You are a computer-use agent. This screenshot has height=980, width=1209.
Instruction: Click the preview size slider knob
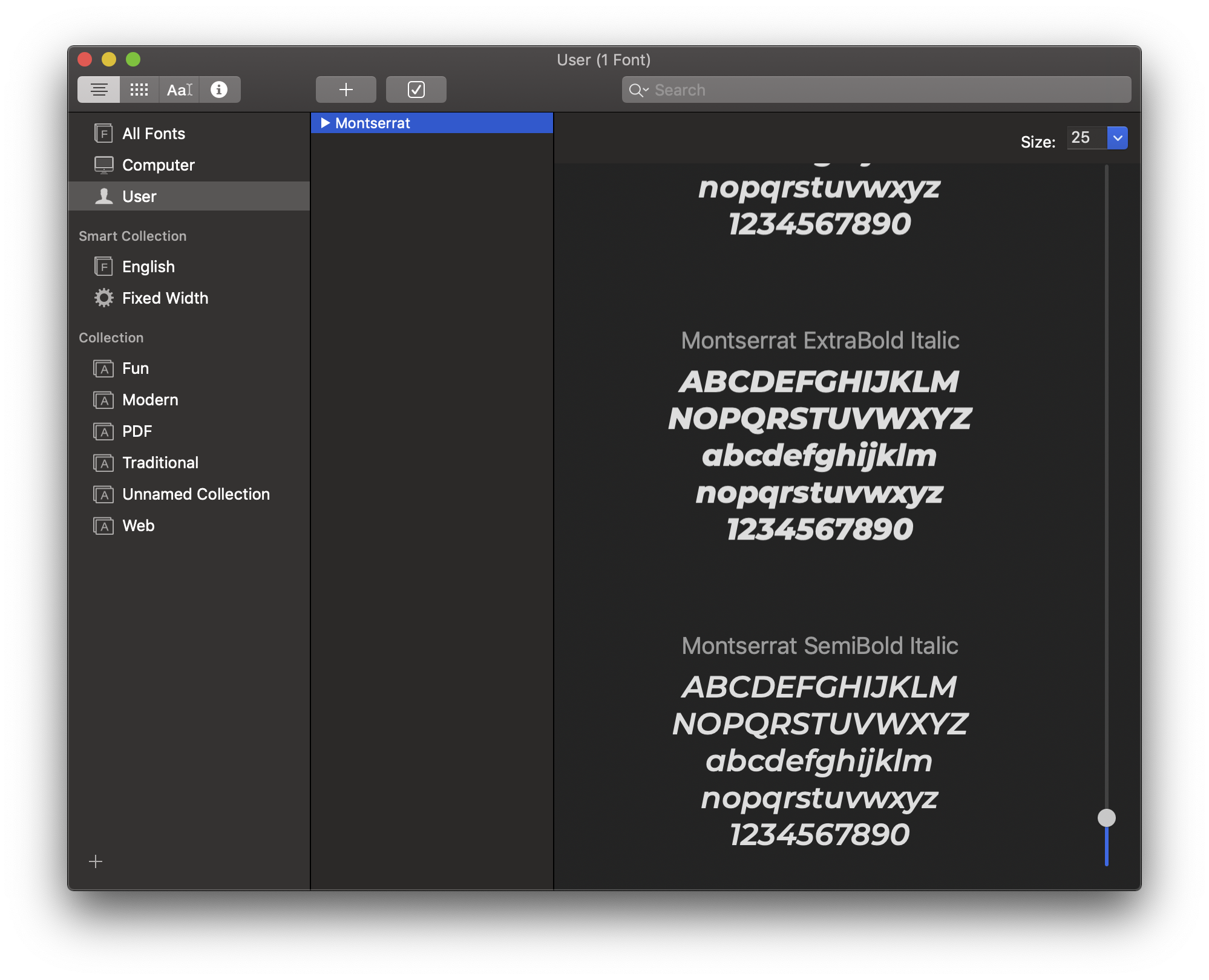pyautogui.click(x=1106, y=818)
